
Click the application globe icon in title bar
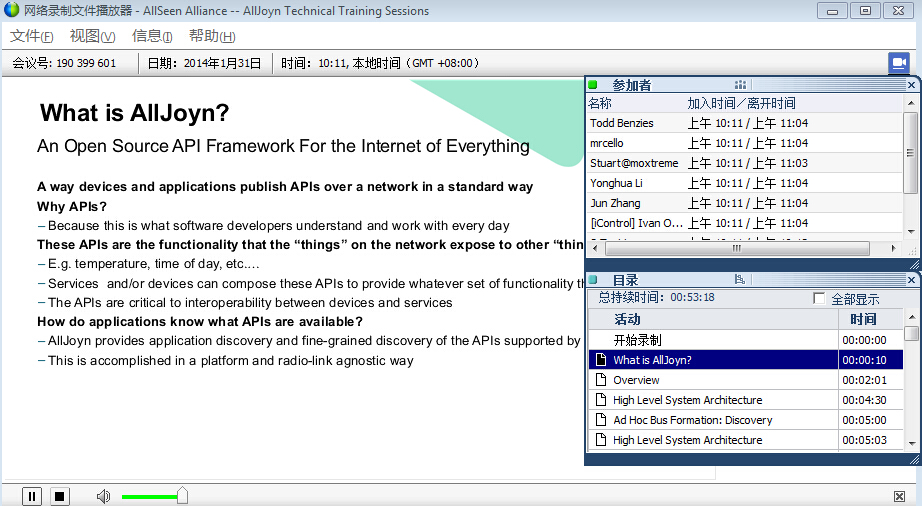pyautogui.click(x=11, y=10)
